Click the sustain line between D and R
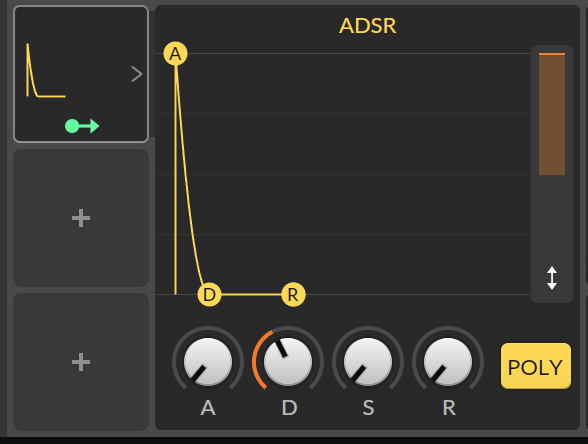Viewport: 588px width, 444px height. 251,295
